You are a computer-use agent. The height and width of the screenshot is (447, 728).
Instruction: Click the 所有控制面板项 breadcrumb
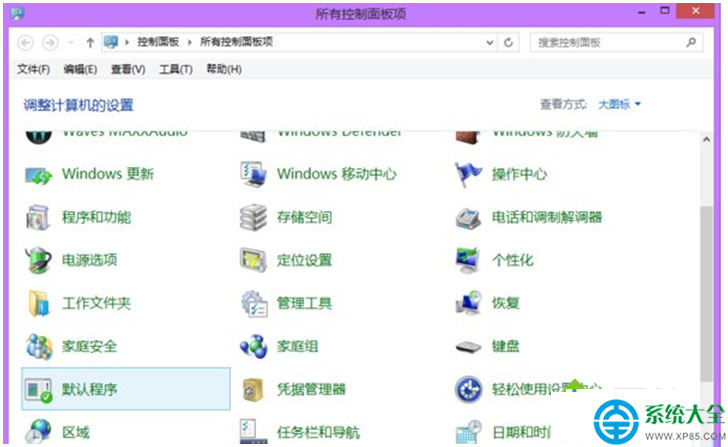click(236, 42)
